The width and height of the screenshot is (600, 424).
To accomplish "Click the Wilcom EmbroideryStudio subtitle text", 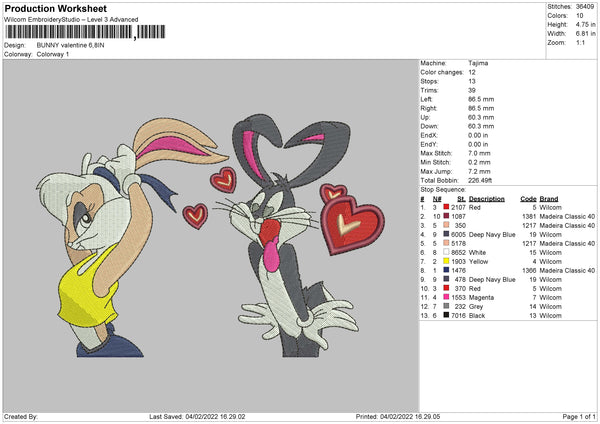I will [x=71, y=20].
